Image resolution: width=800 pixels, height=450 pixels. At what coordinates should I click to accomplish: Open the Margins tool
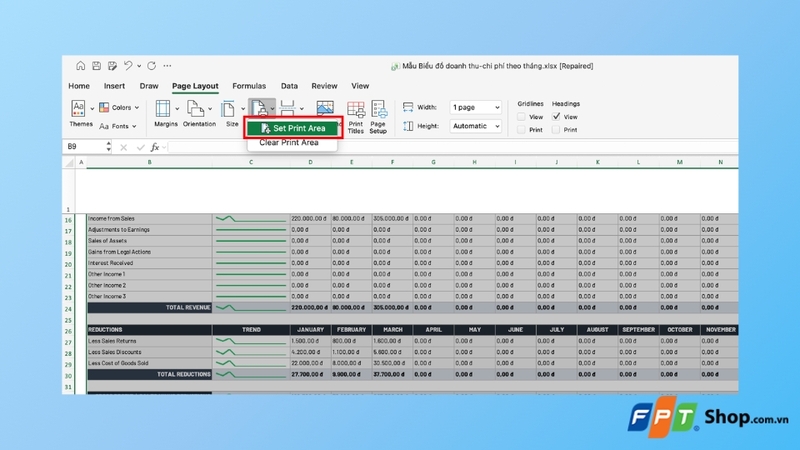coord(163,109)
